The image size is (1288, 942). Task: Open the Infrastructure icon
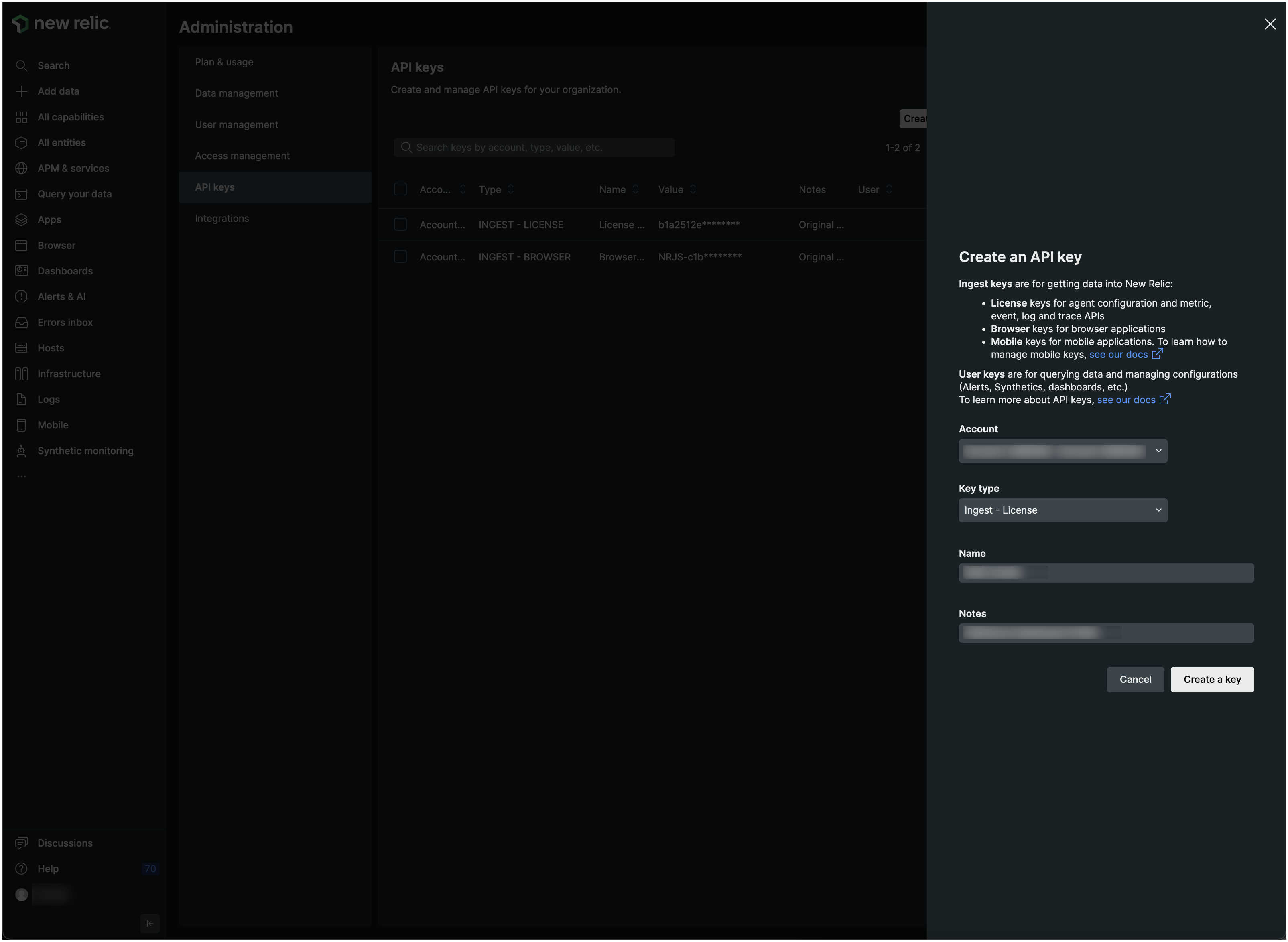(x=22, y=374)
